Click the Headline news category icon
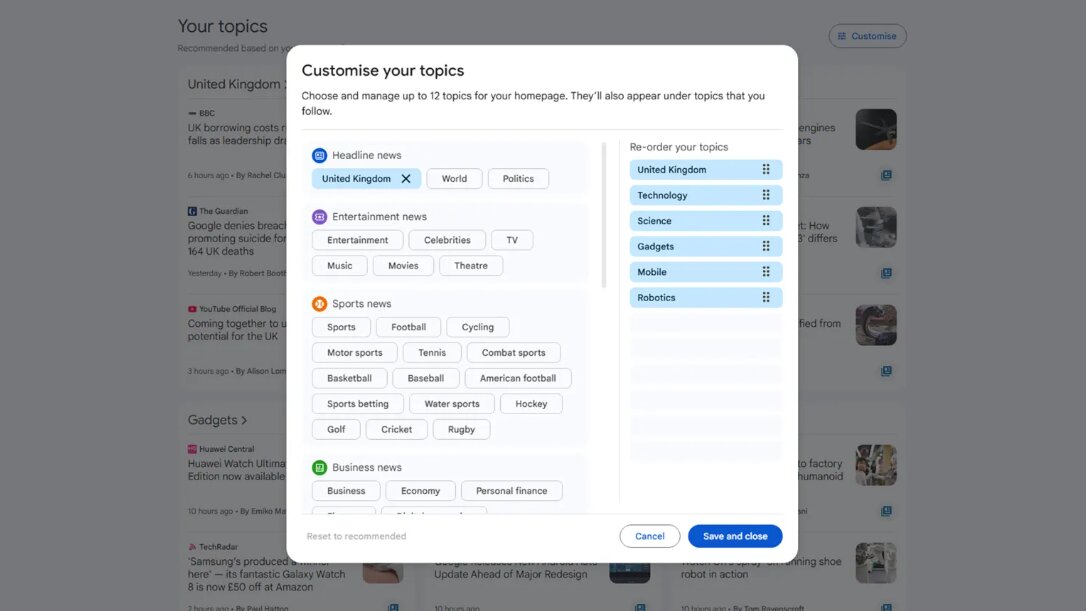 (319, 155)
